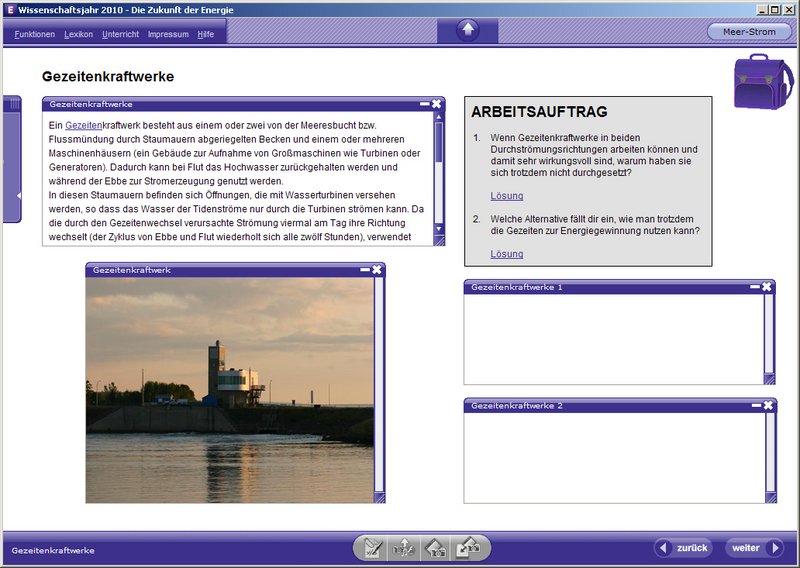Expand the collapsed left side panel arrow
This screenshot has width=800, height=568.
[x=18, y=195]
